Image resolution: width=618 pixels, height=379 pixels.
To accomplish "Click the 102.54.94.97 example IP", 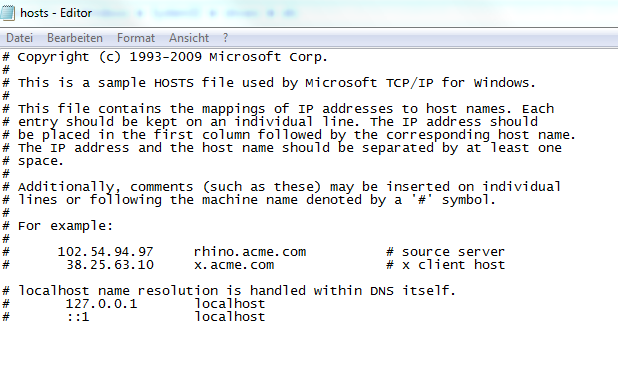I will click(105, 252).
